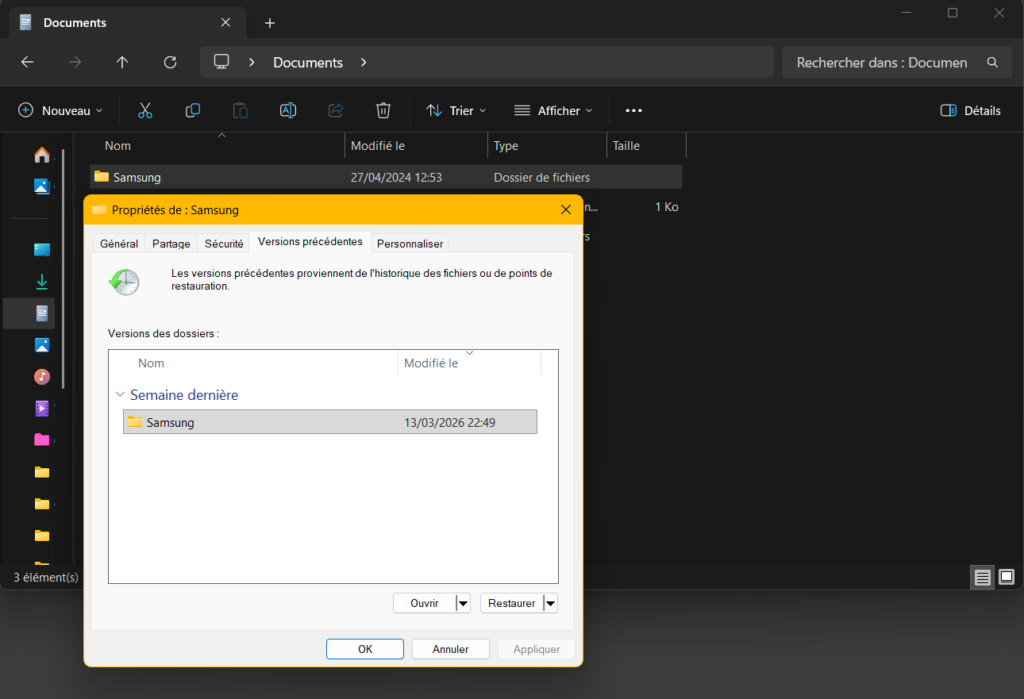Click the Home icon in the sidebar
This screenshot has height=699, width=1024.
(41, 155)
